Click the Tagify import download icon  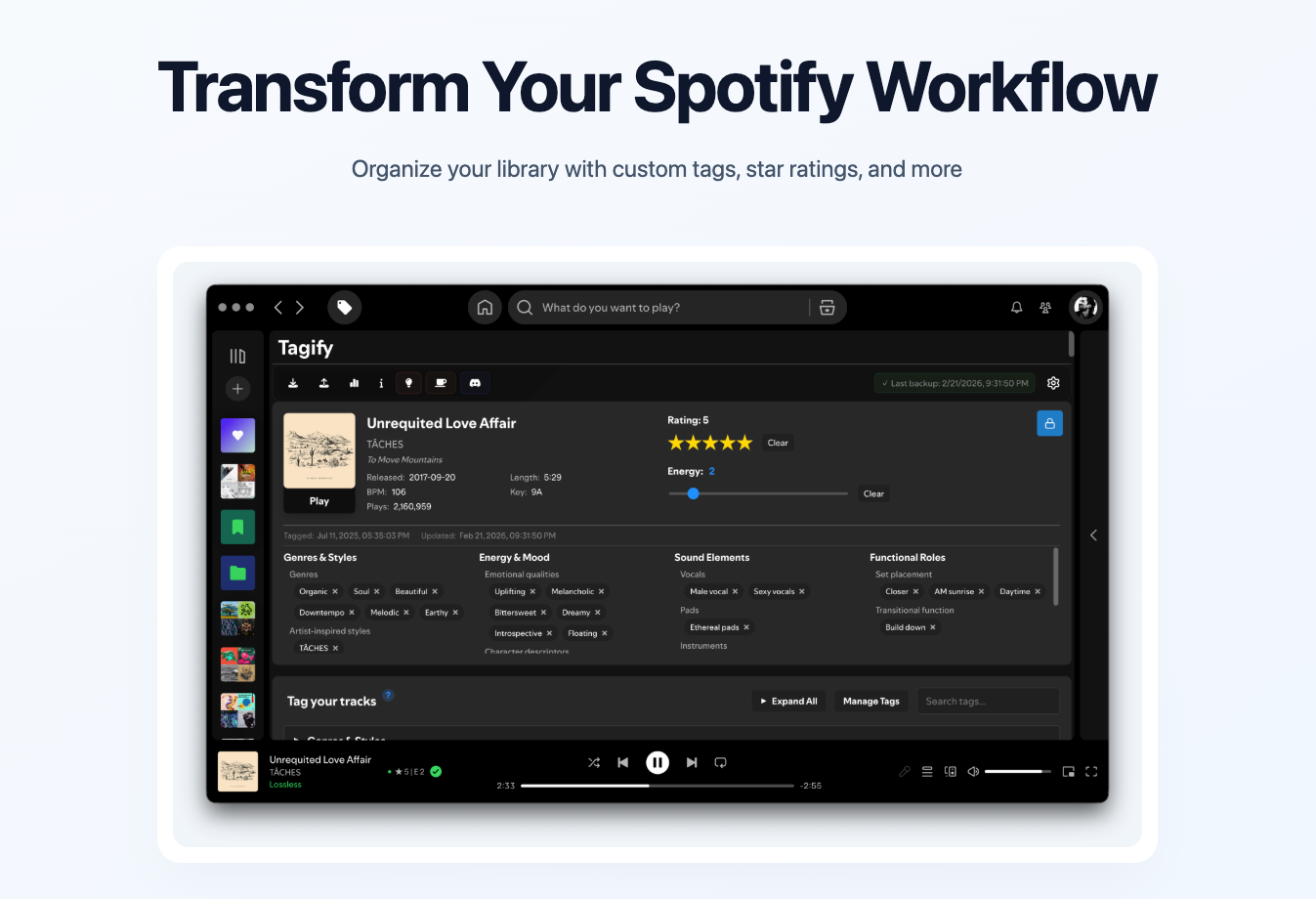pyautogui.click(x=293, y=383)
